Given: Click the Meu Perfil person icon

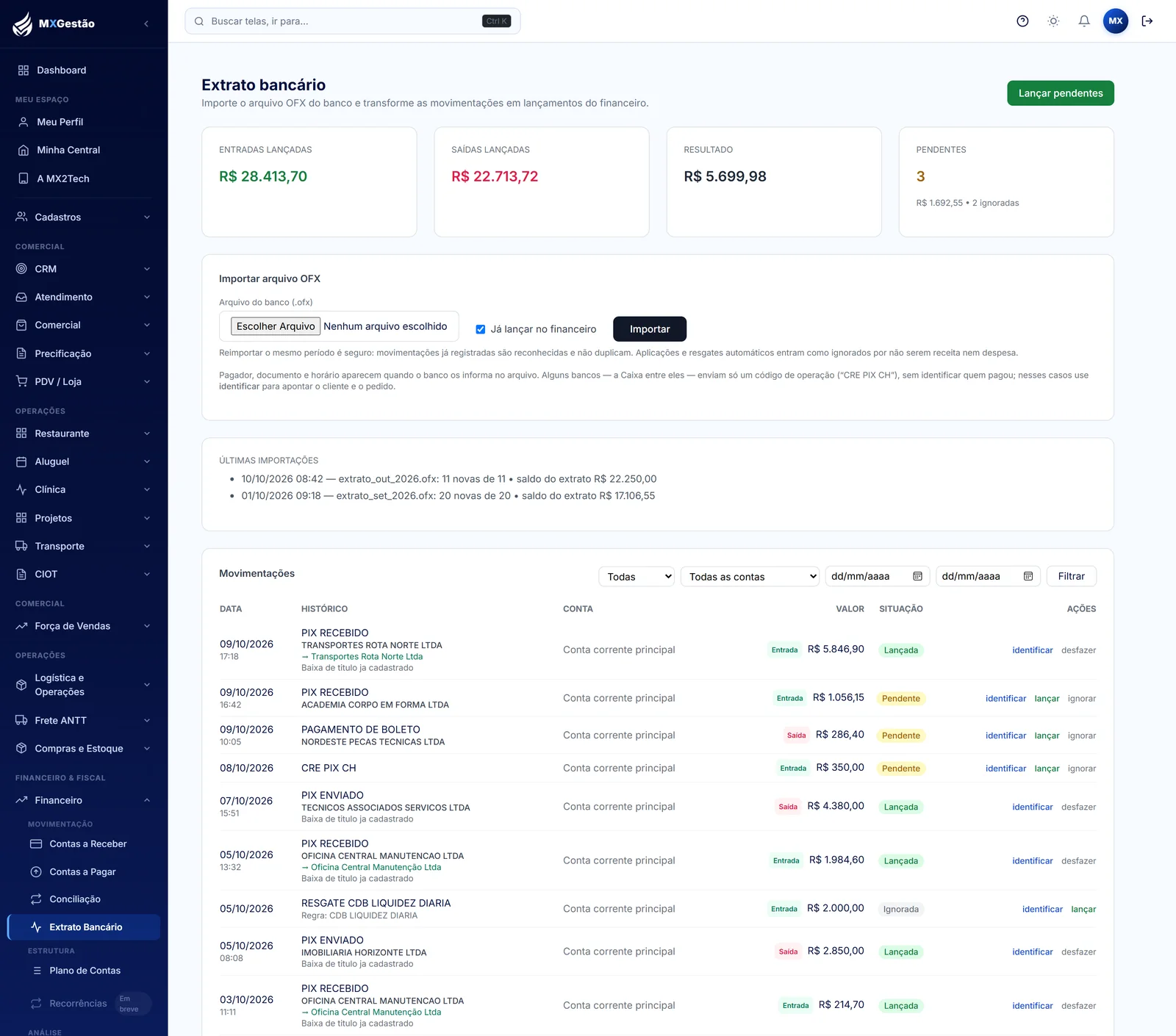Looking at the screenshot, I should pos(24,122).
